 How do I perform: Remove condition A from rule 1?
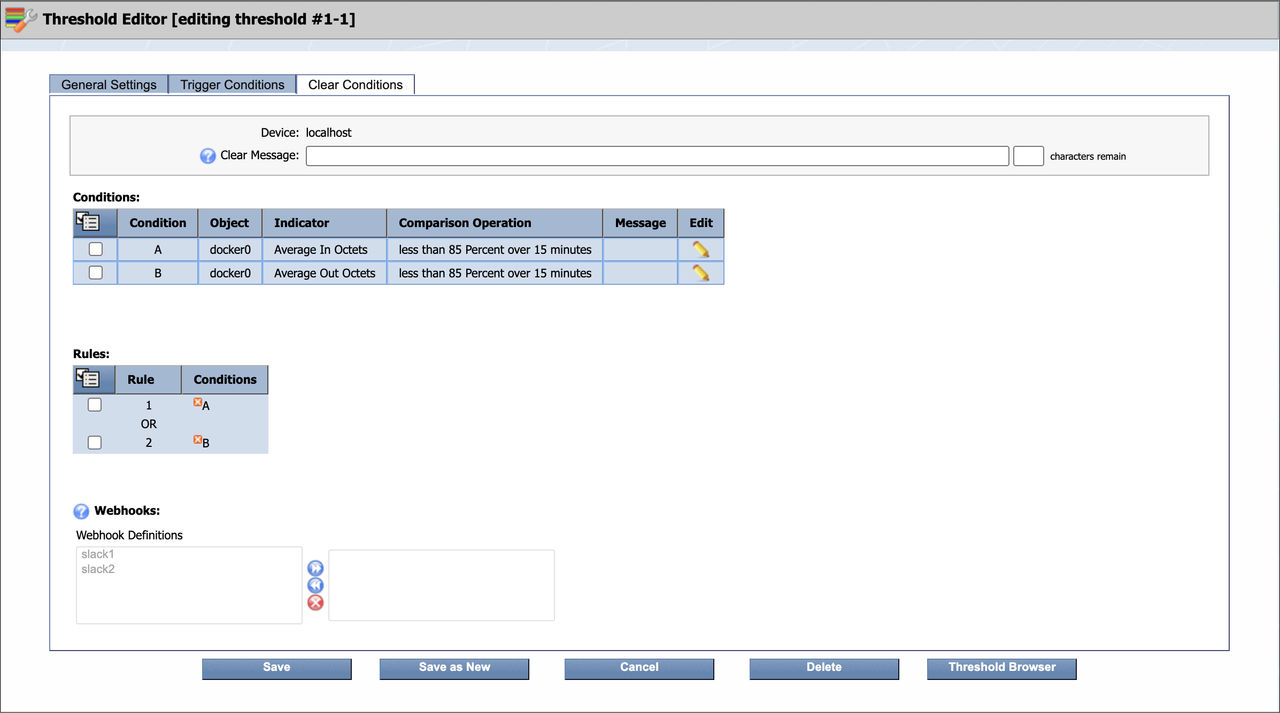click(x=196, y=404)
